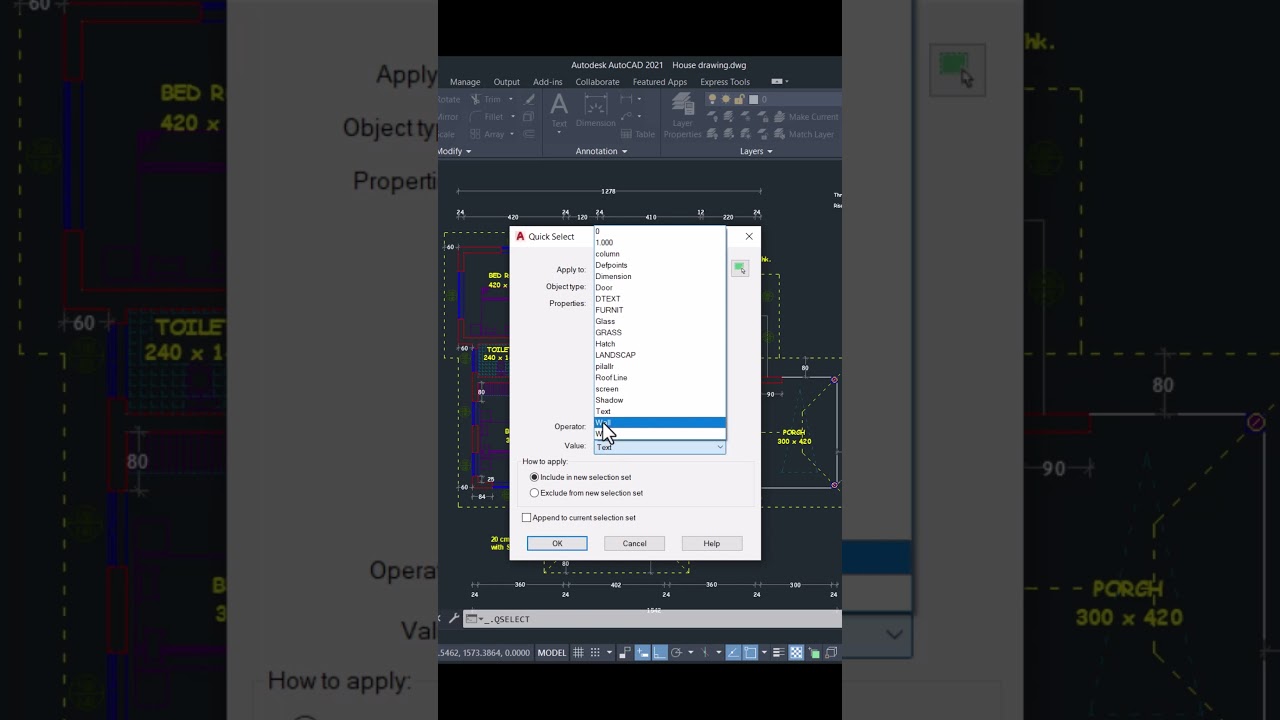Open the Fillet dropdown arrow

[513, 116]
